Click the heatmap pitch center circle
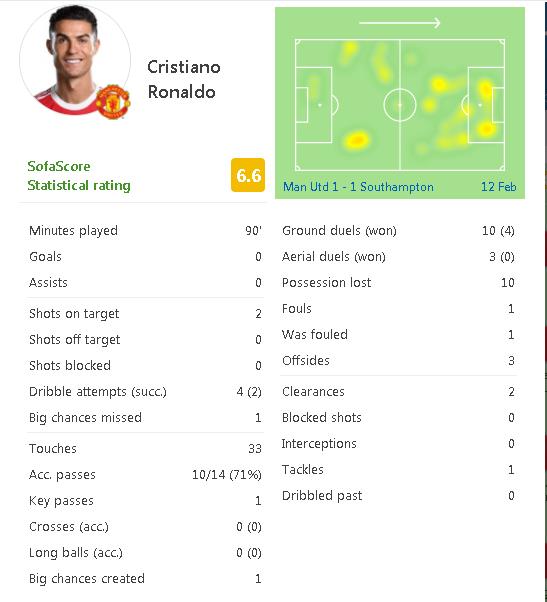Screen dimensions: 547x602 [400, 105]
